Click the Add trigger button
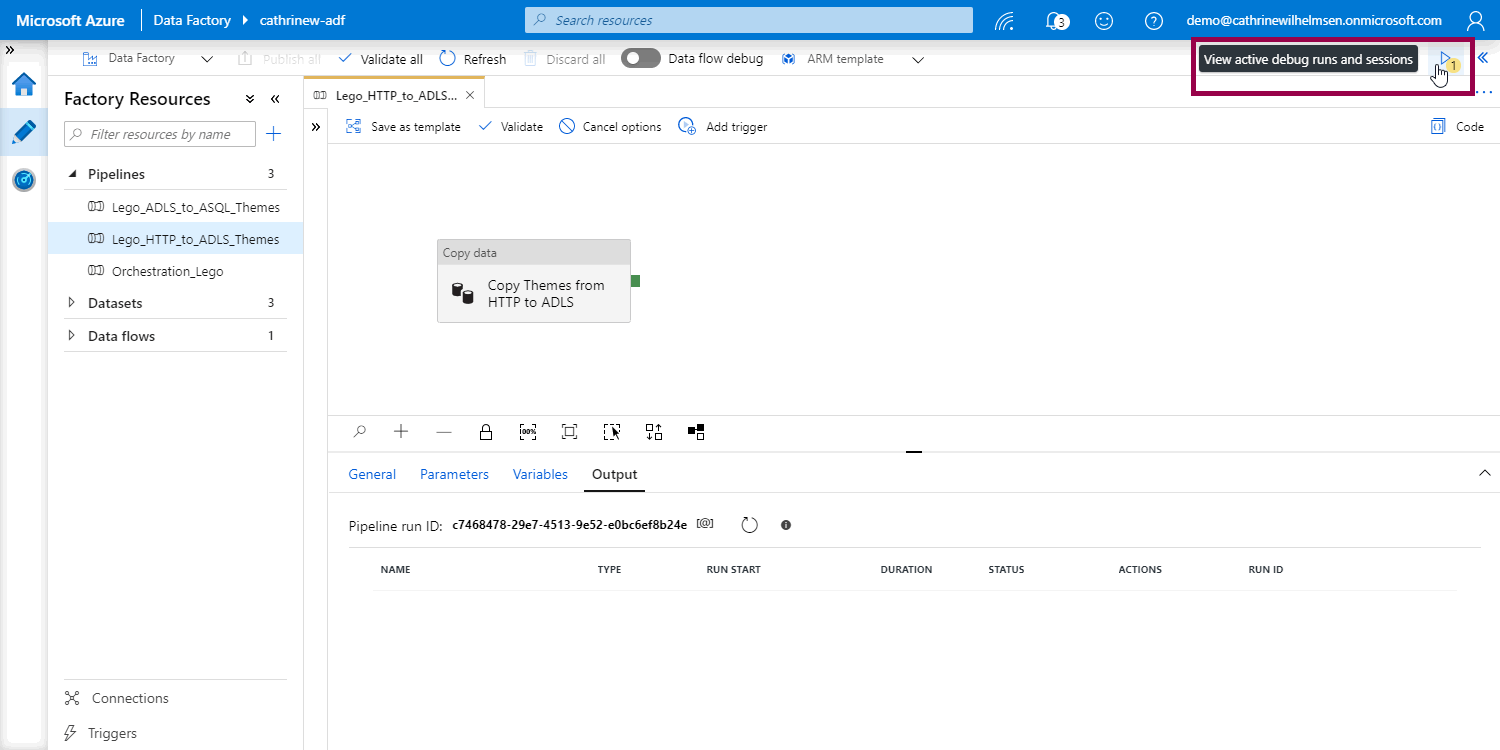This screenshot has width=1500, height=750. 723,127
